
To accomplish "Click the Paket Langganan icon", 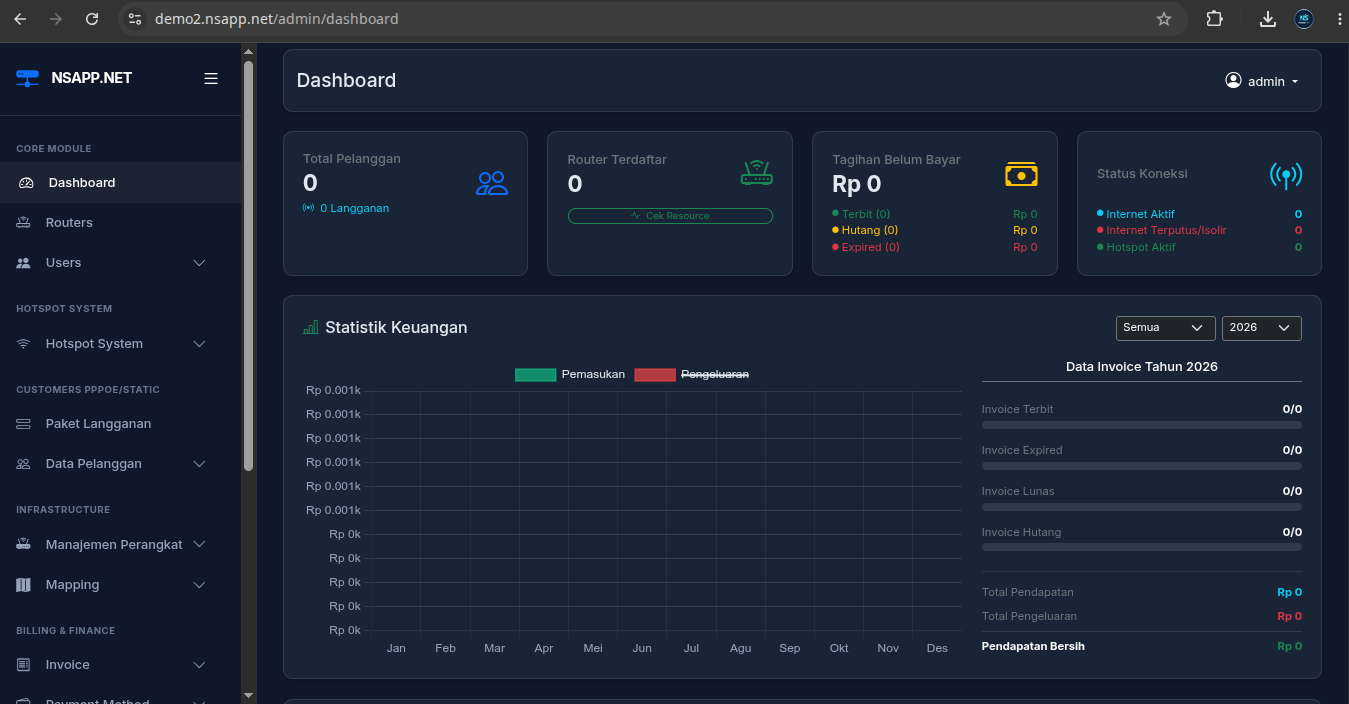I will [x=24, y=424].
